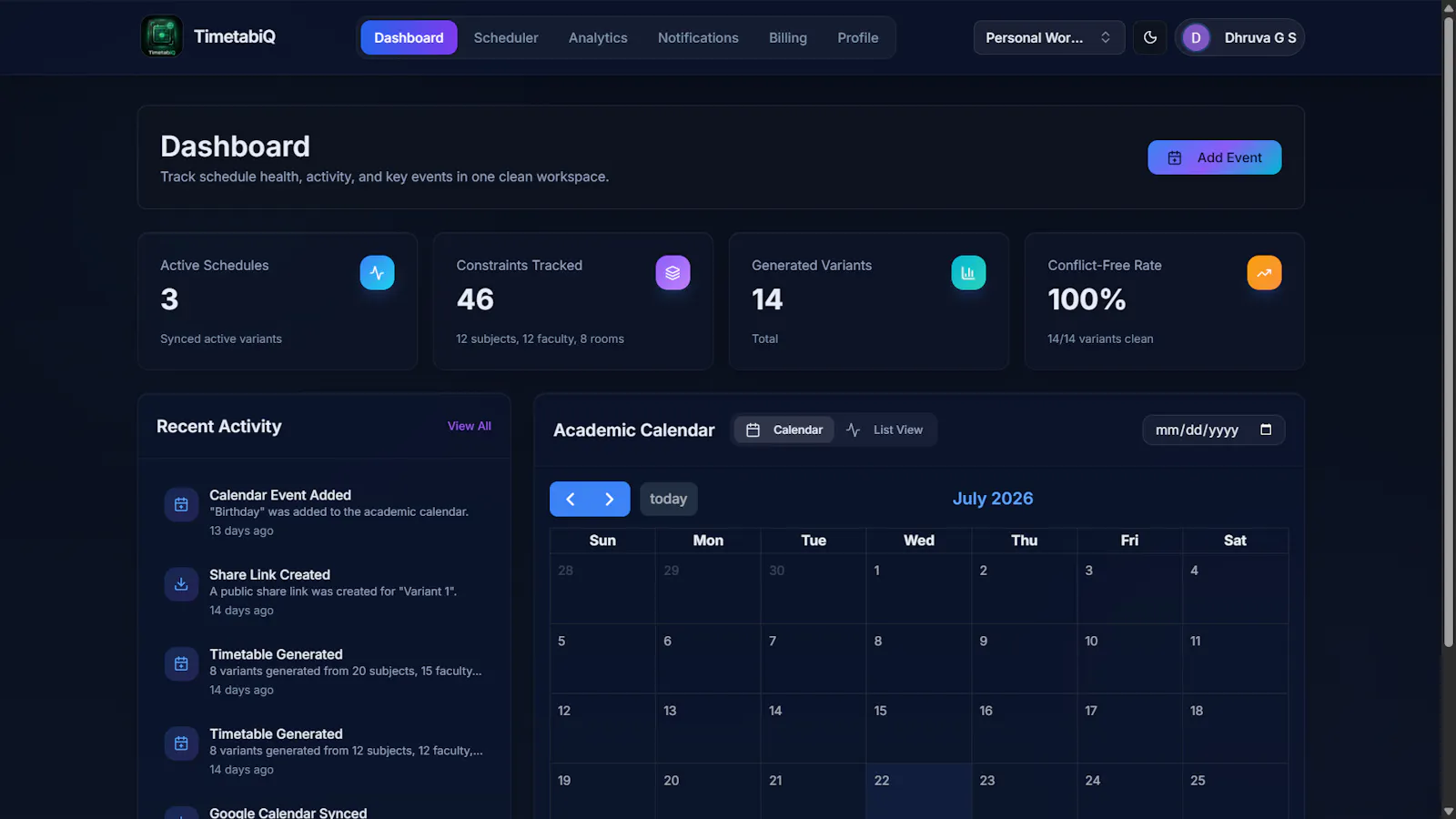Click "Academic Calendar" heading
This screenshot has height=819, width=1456.
(x=634, y=430)
